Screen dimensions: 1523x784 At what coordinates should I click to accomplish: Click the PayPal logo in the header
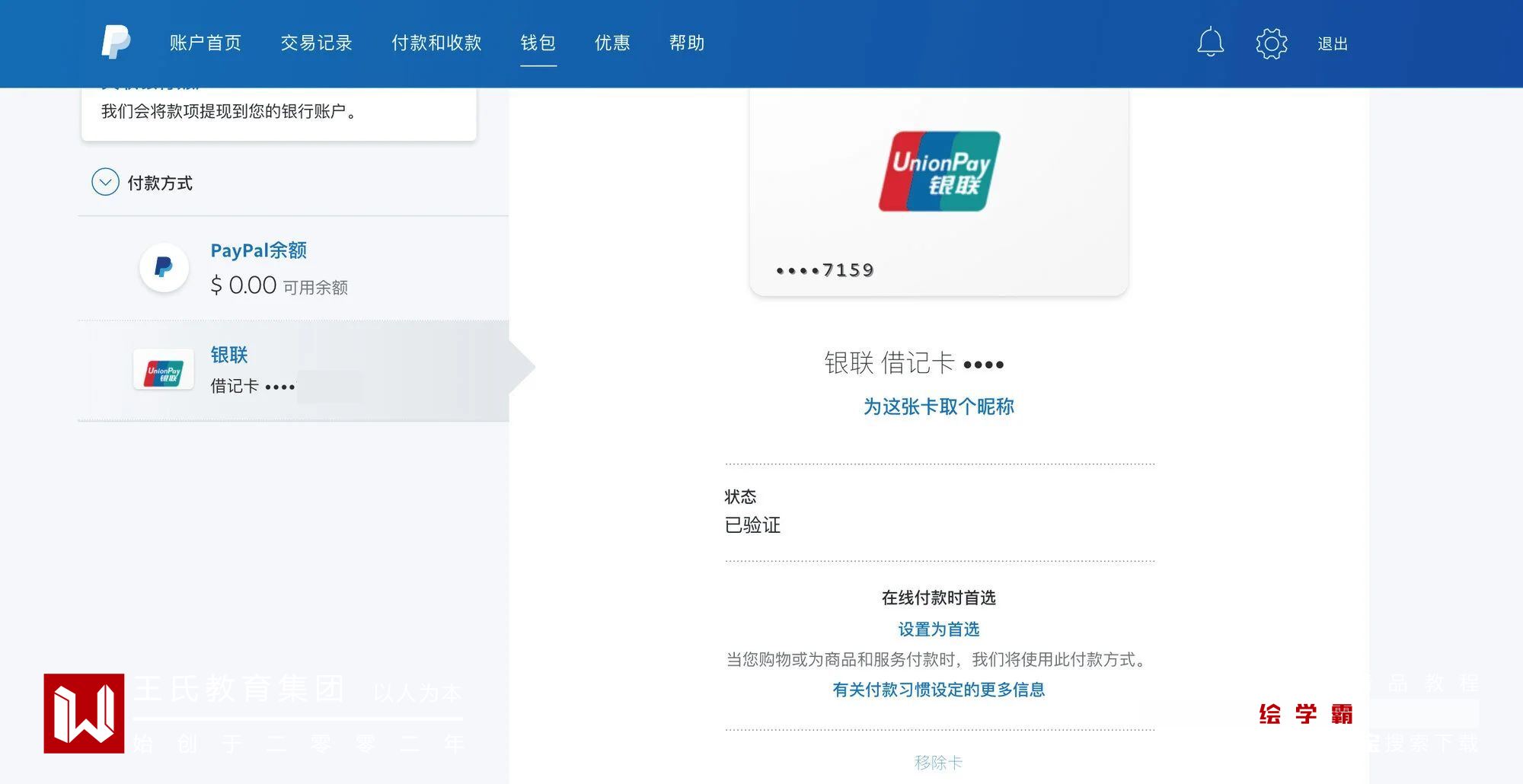pyautogui.click(x=116, y=43)
